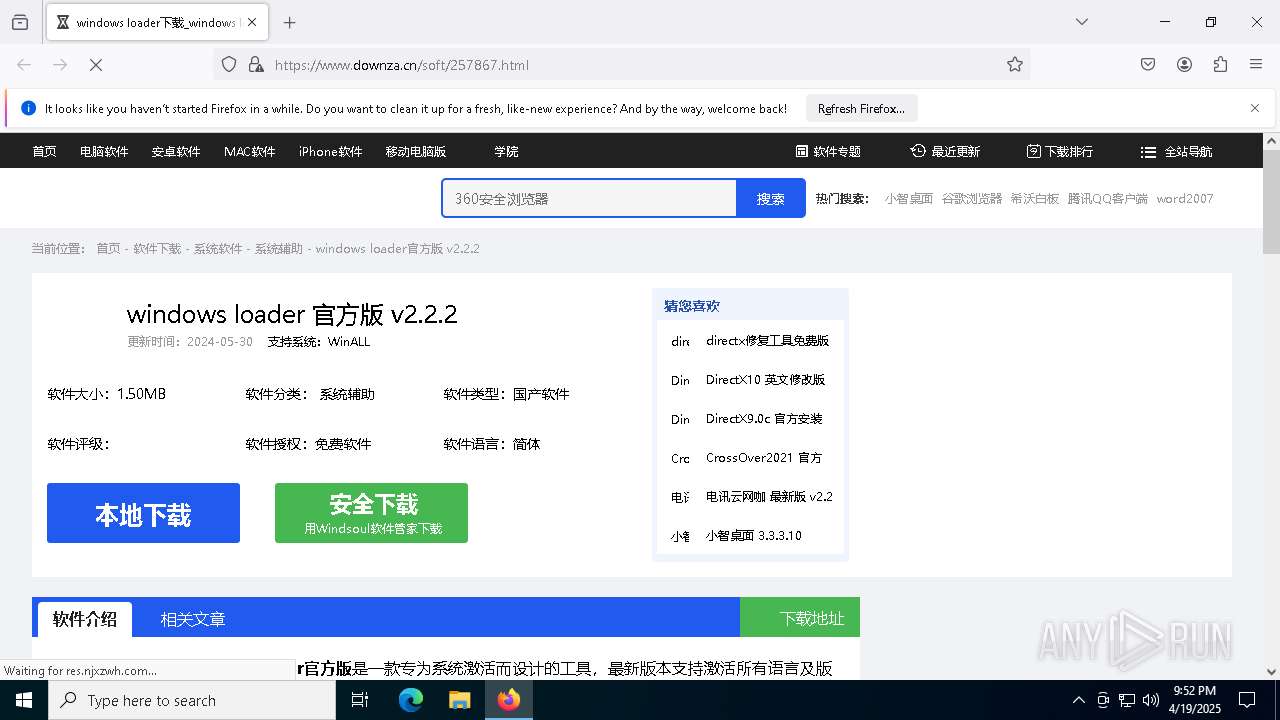1280x720 pixels.
Task: Open the Save to Pocket icon
Action: click(x=1148, y=65)
